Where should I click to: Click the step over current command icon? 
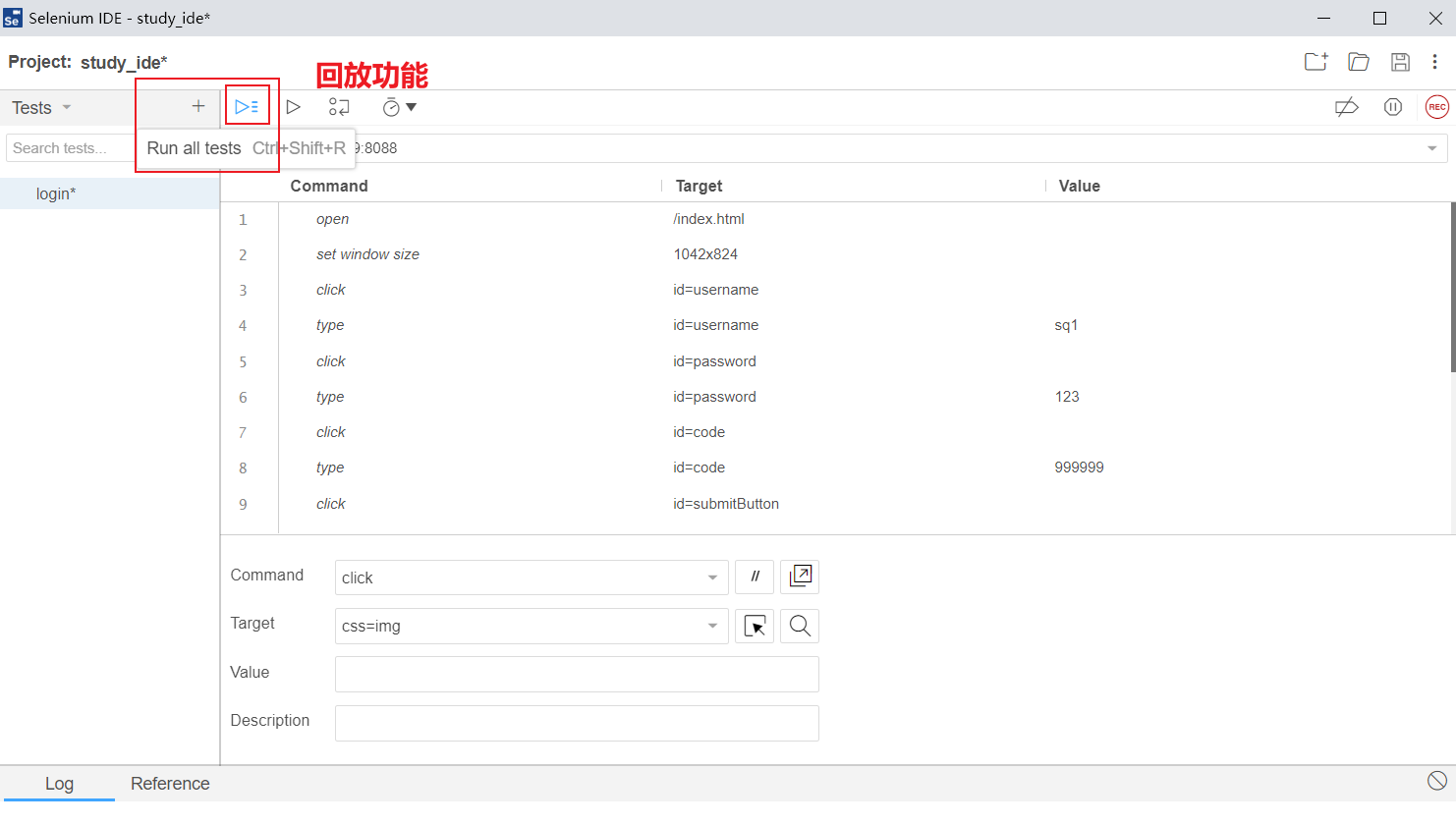pos(339,107)
